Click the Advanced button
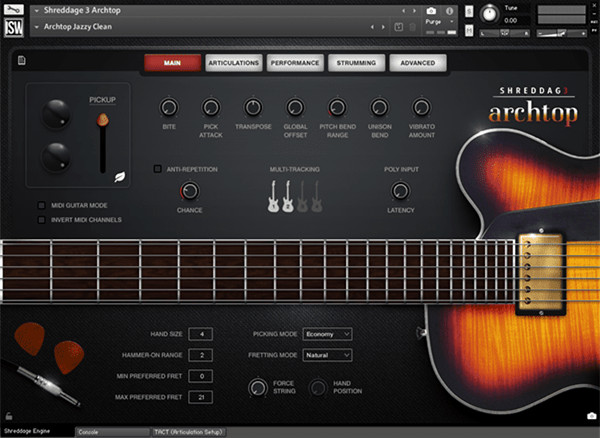This screenshot has width=600, height=438. [417, 63]
